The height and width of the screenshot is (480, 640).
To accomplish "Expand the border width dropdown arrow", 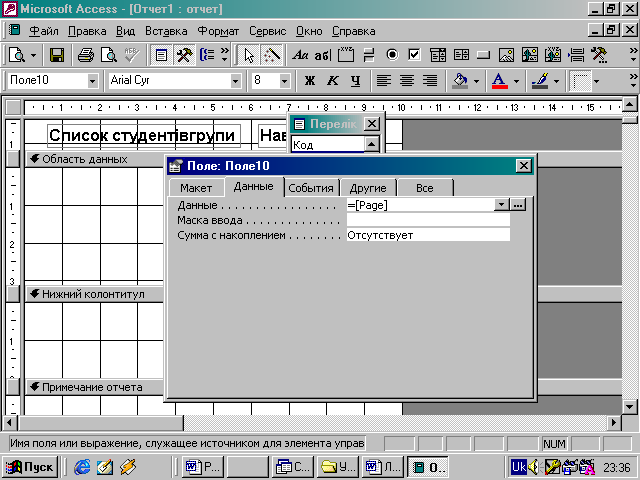I will click(596, 81).
